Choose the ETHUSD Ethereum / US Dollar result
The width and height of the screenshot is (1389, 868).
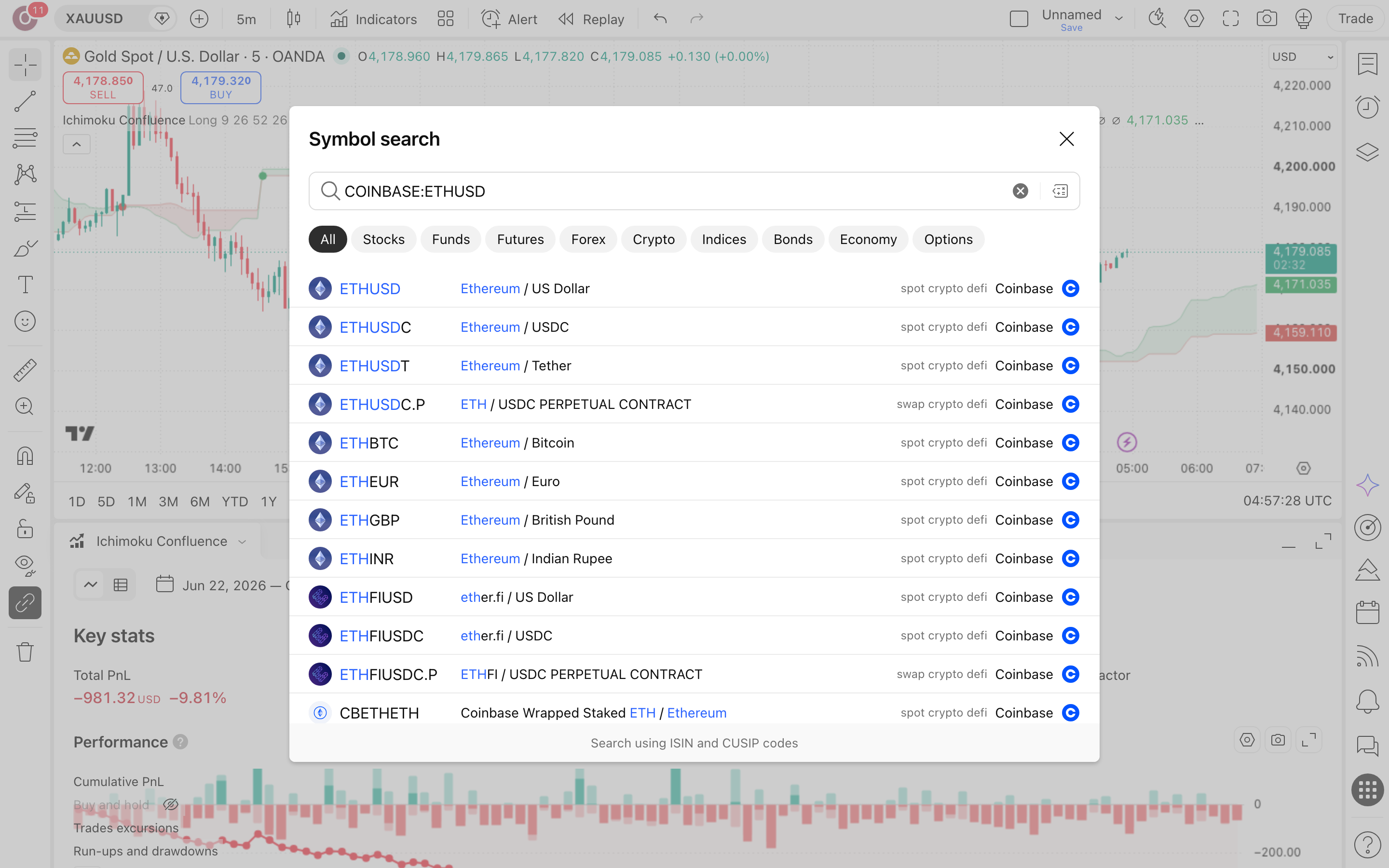pyautogui.click(x=694, y=288)
